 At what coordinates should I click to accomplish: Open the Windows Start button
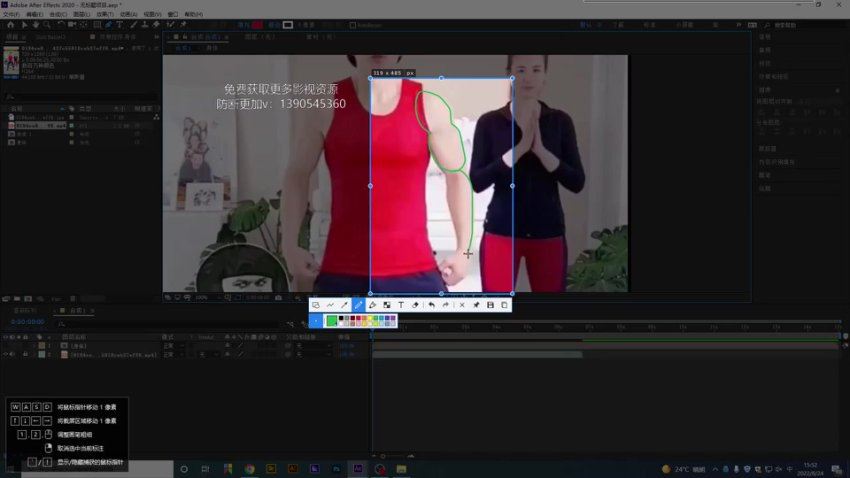click(10, 469)
